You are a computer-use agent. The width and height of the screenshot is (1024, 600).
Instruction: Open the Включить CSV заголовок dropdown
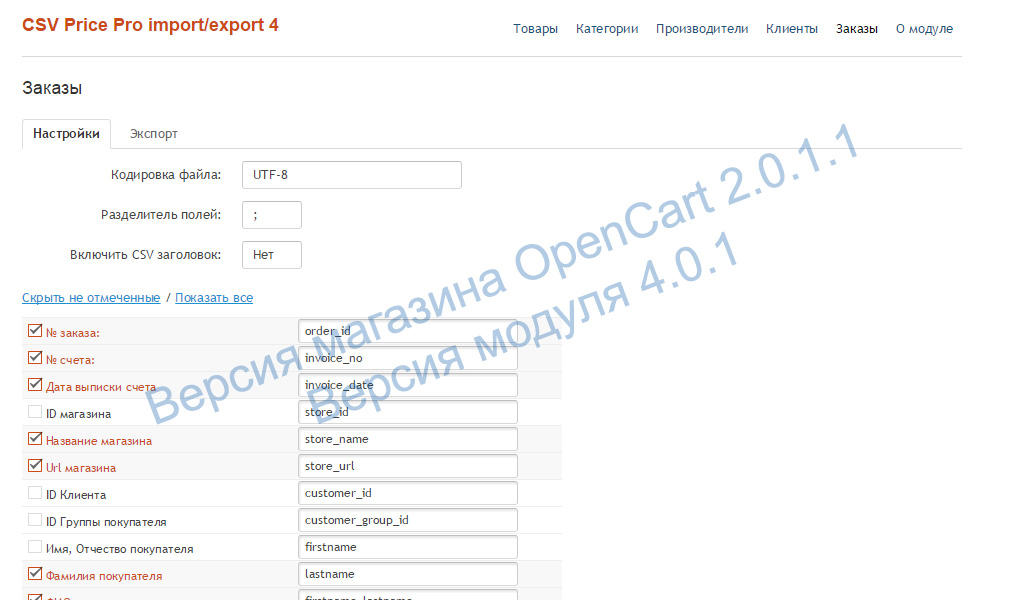(x=272, y=255)
